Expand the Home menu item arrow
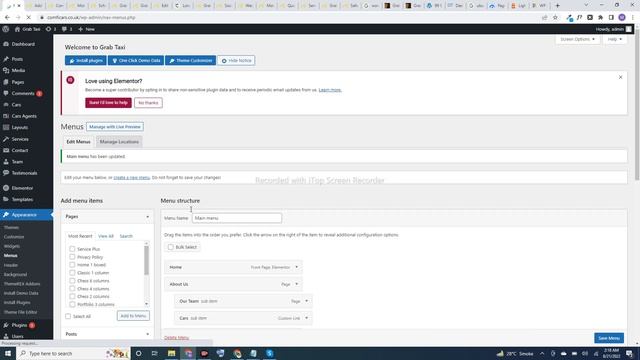 (x=297, y=267)
